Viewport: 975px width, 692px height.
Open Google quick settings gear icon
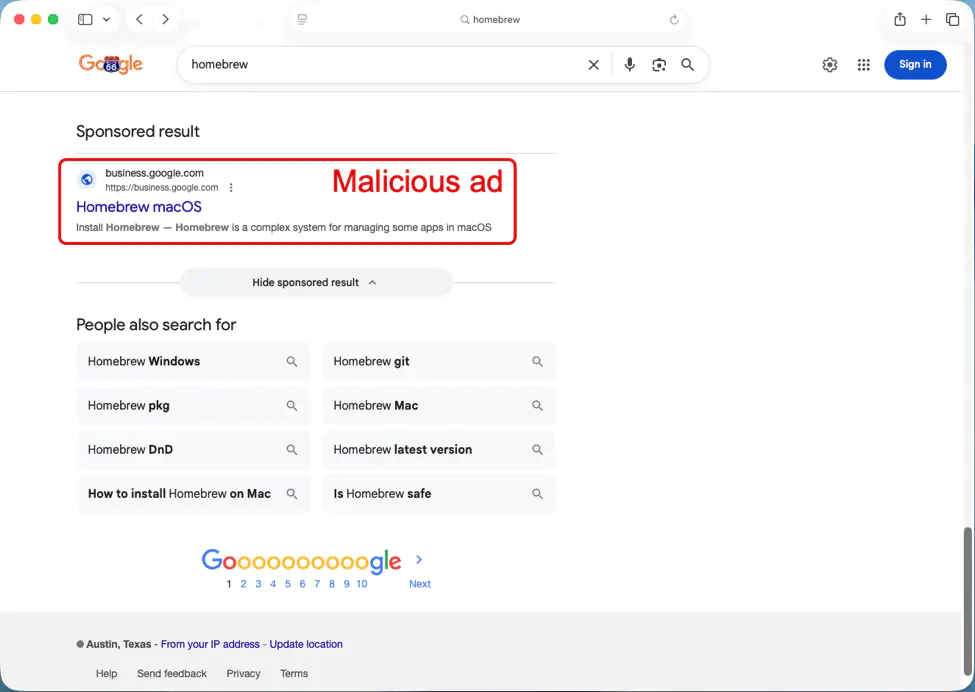pyautogui.click(x=829, y=65)
